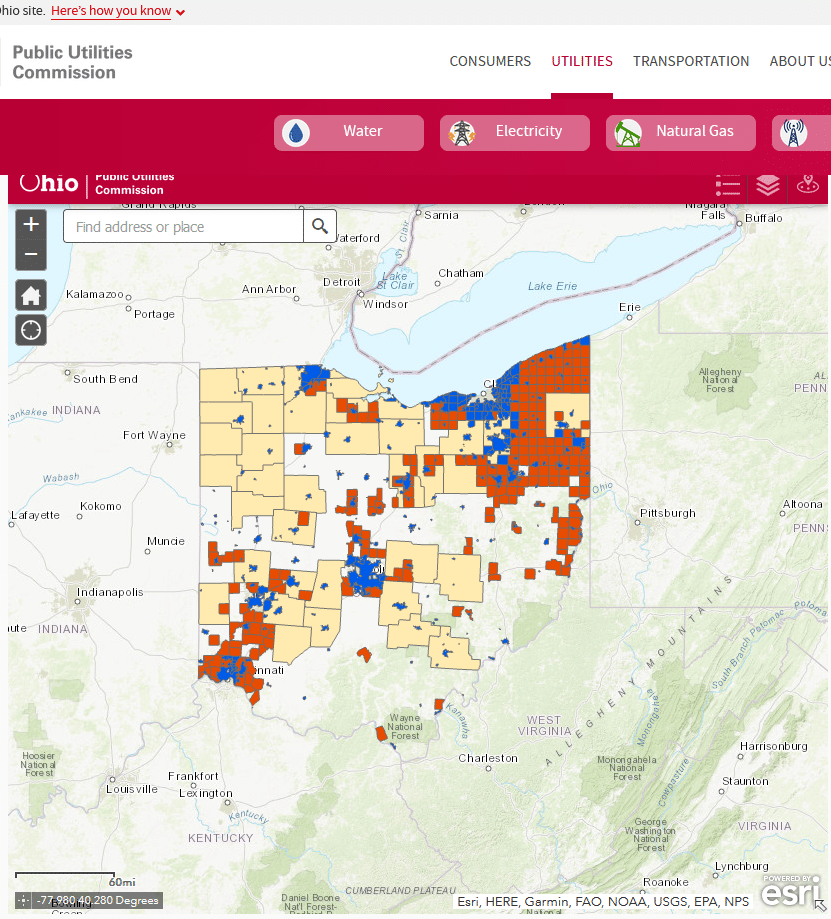Activate the Find my location tool
Viewport: 831px width, 919px height.
(x=30, y=329)
